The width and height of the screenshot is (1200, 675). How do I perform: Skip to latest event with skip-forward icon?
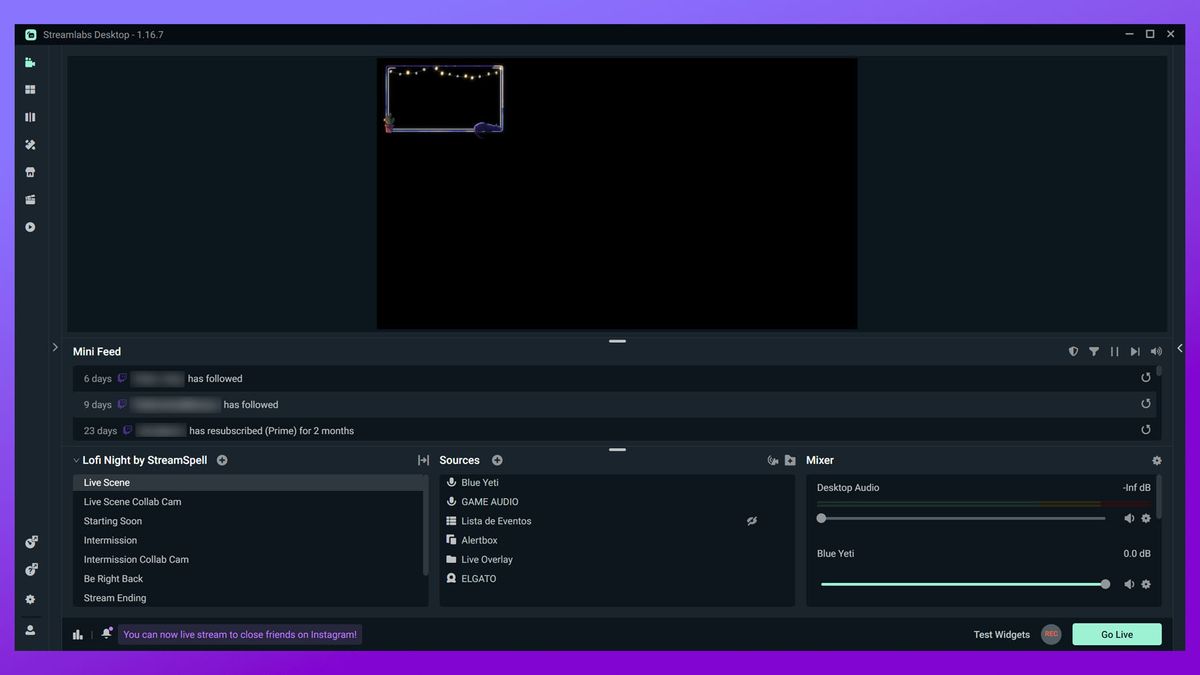tap(1135, 351)
